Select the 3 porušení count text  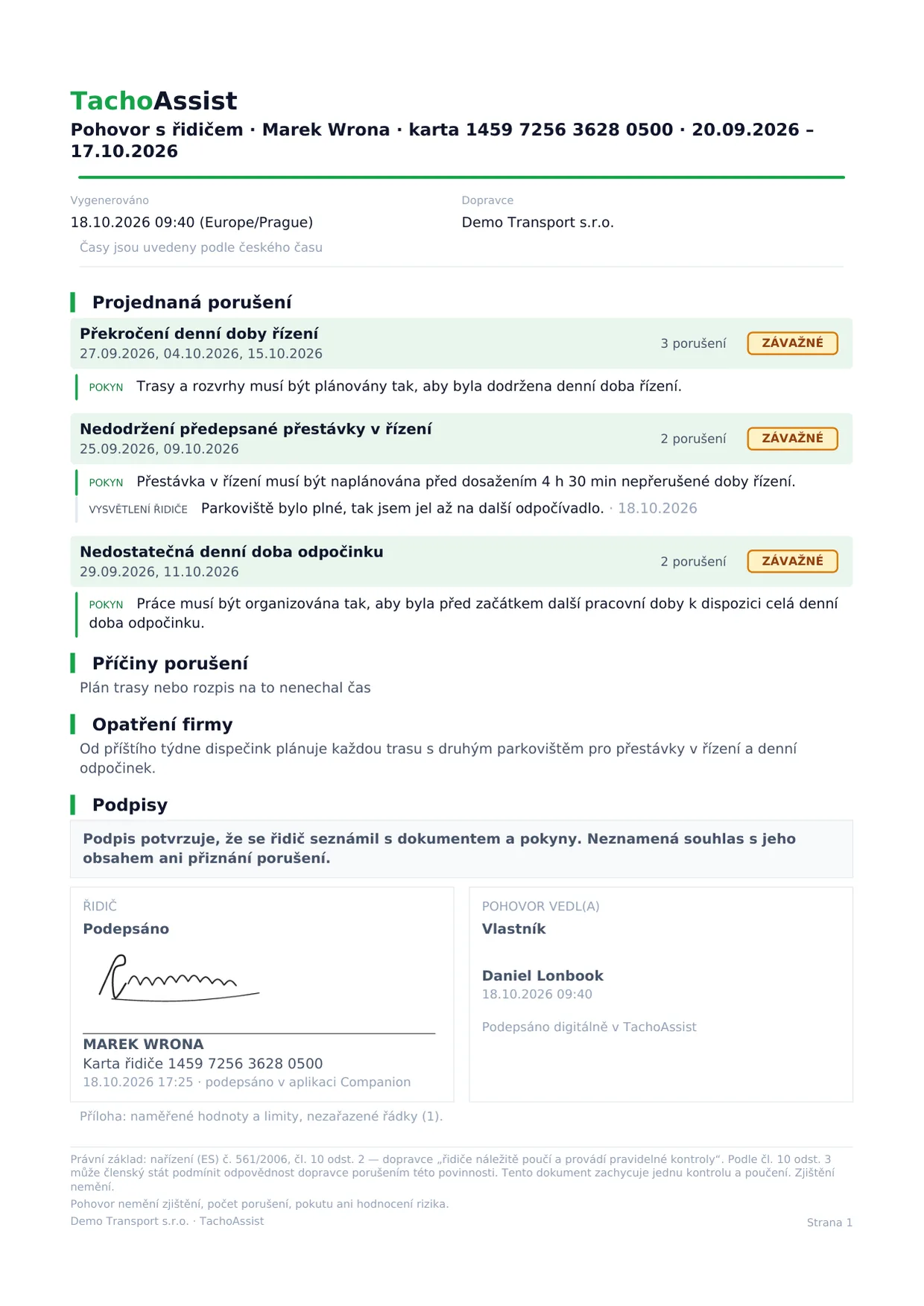(x=693, y=343)
